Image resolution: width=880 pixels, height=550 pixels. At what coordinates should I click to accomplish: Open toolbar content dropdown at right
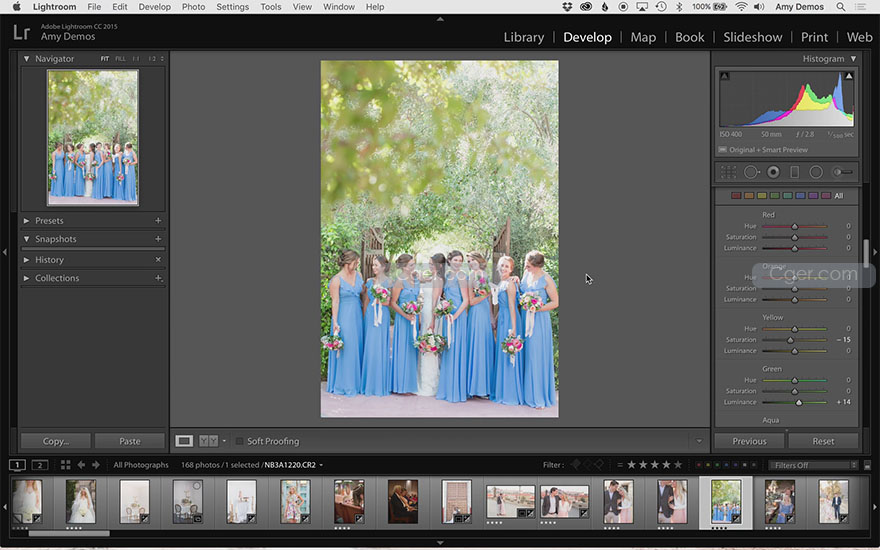click(699, 441)
